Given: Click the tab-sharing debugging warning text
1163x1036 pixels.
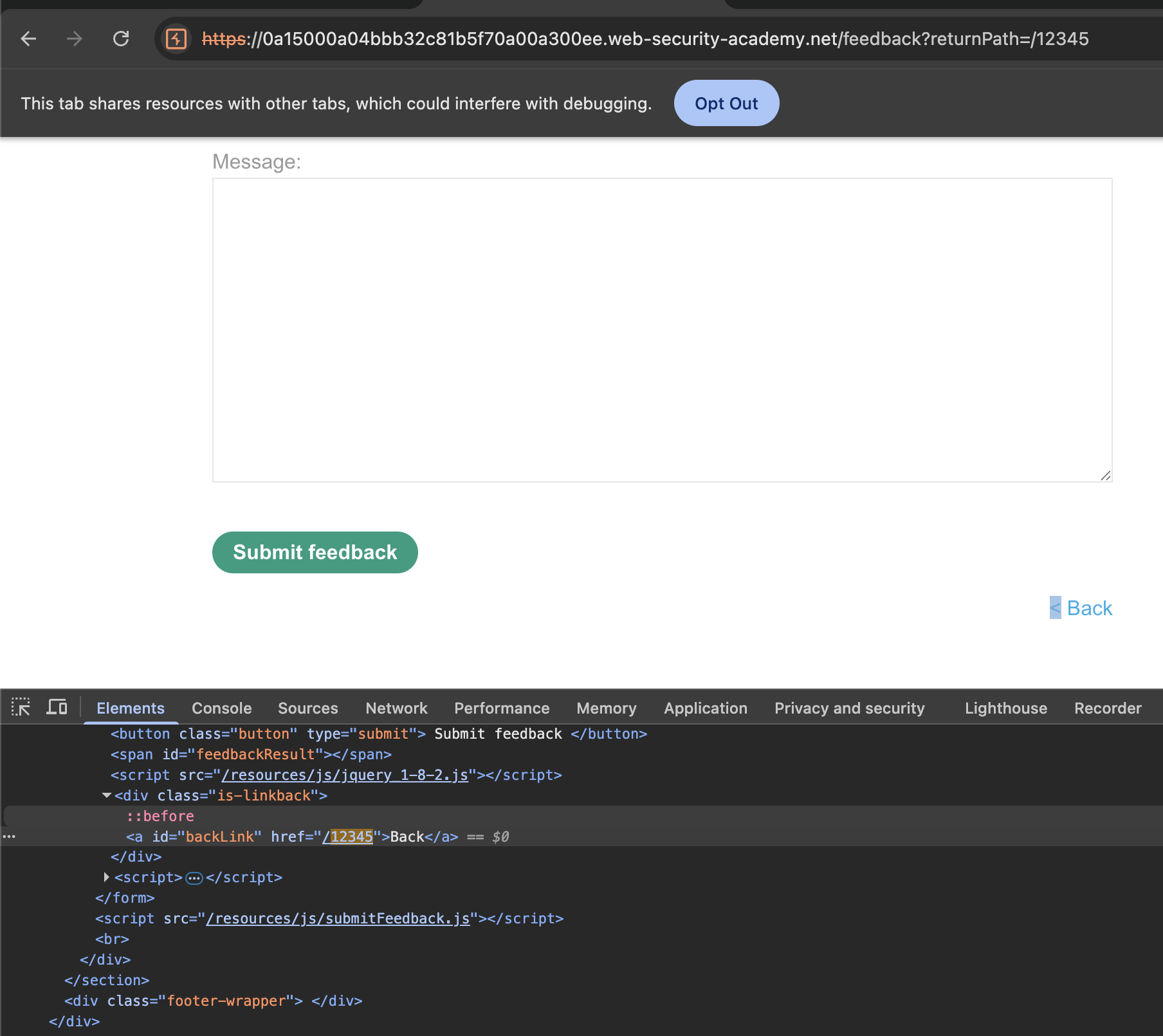Looking at the screenshot, I should (336, 104).
